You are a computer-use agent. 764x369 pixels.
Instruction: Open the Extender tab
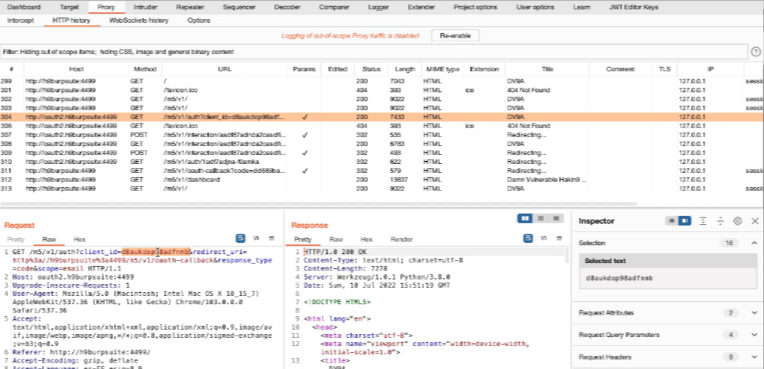(x=421, y=7)
